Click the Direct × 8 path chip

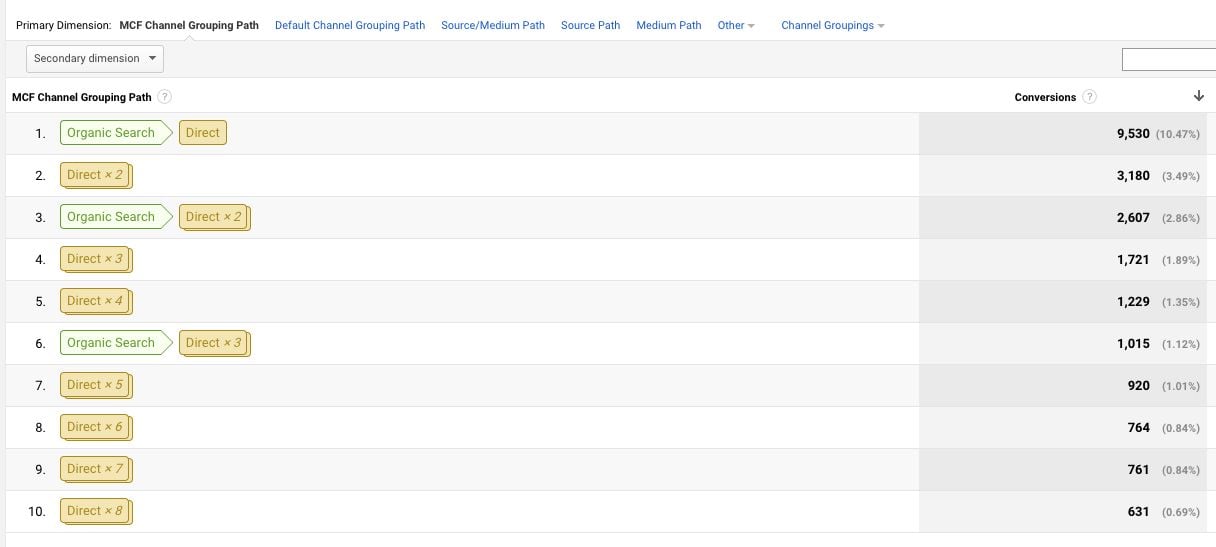(x=95, y=511)
